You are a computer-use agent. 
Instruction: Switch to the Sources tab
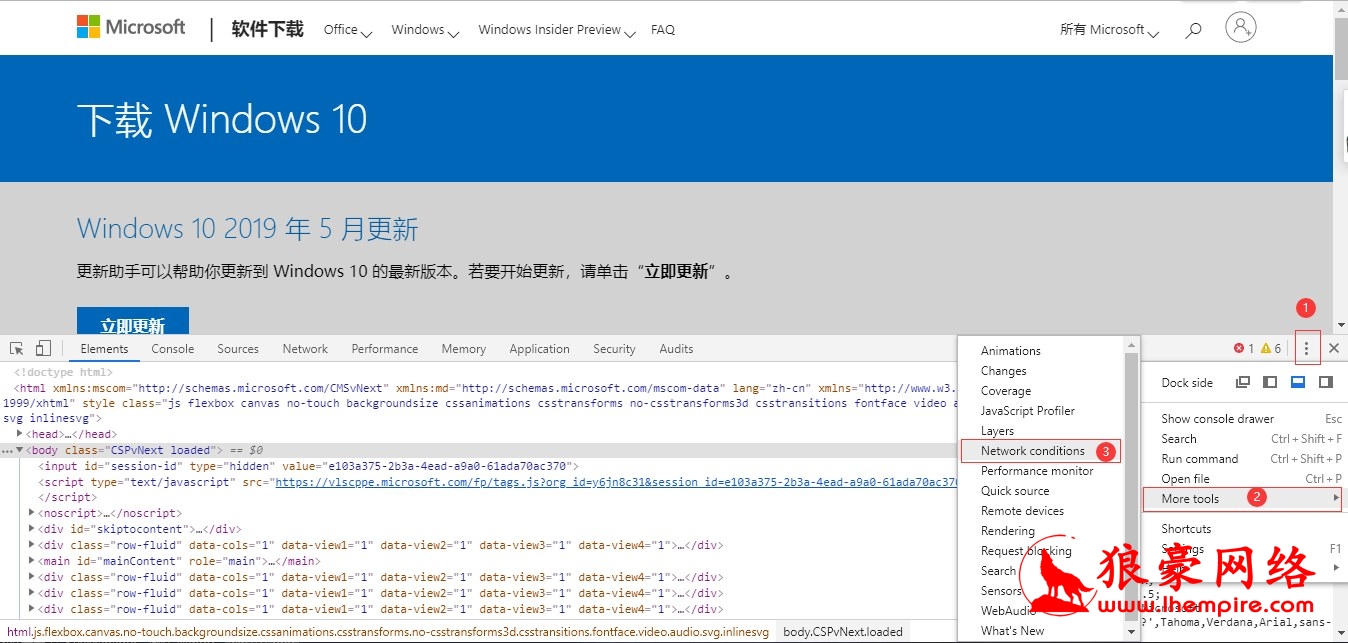(x=238, y=348)
